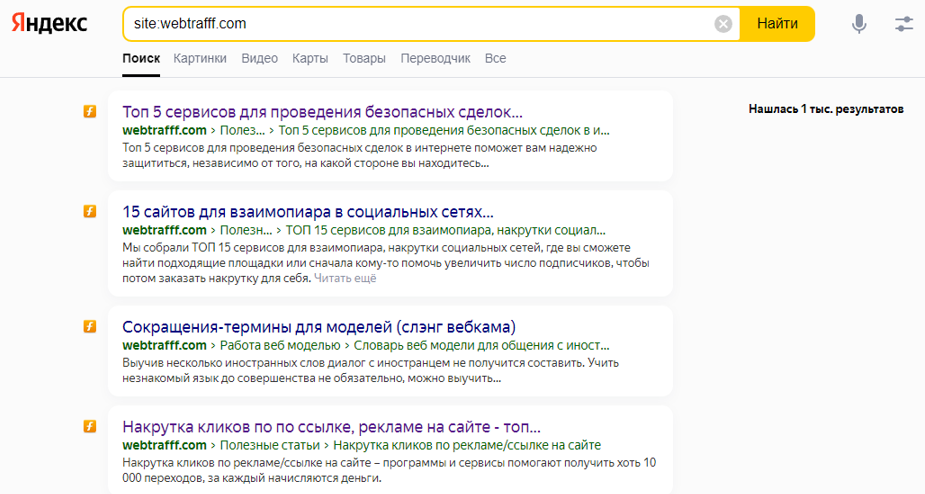Screen dimensions: 925x494
Task: Click snippet text starting Мы собрали ТОП 15
Action: [386, 263]
